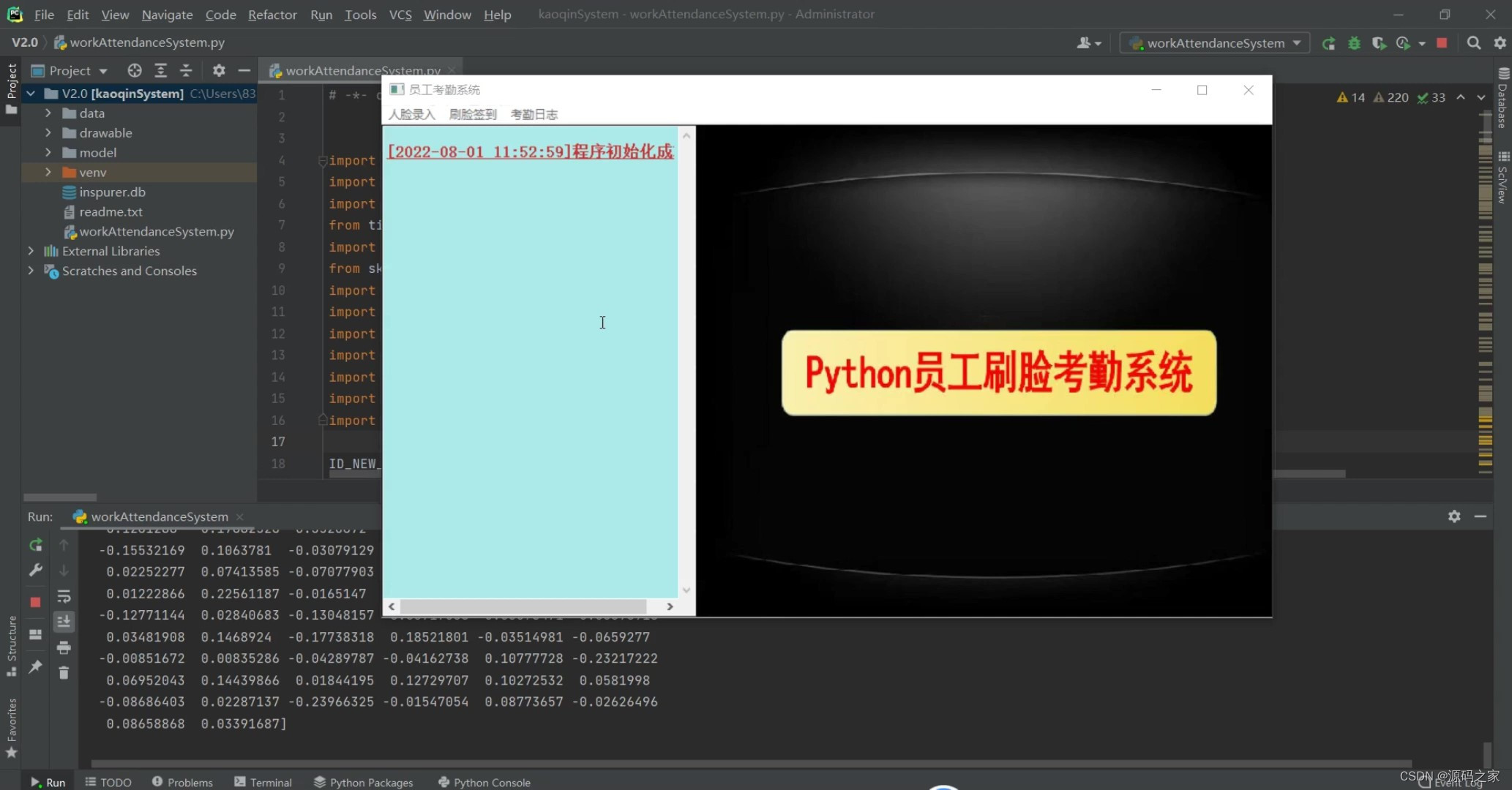
Task: Click the log panel horizontal scrollbar right arrow
Action: tap(670, 606)
